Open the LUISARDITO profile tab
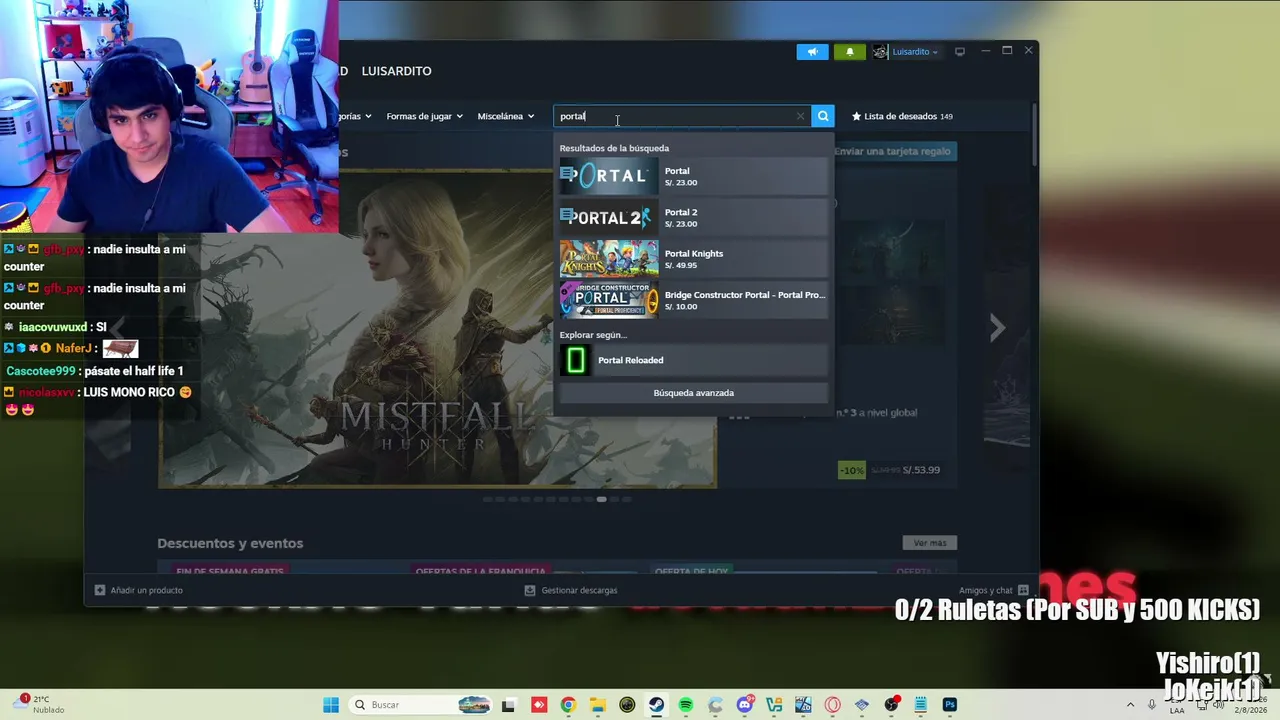Viewport: 1280px width, 720px height. 396,71
